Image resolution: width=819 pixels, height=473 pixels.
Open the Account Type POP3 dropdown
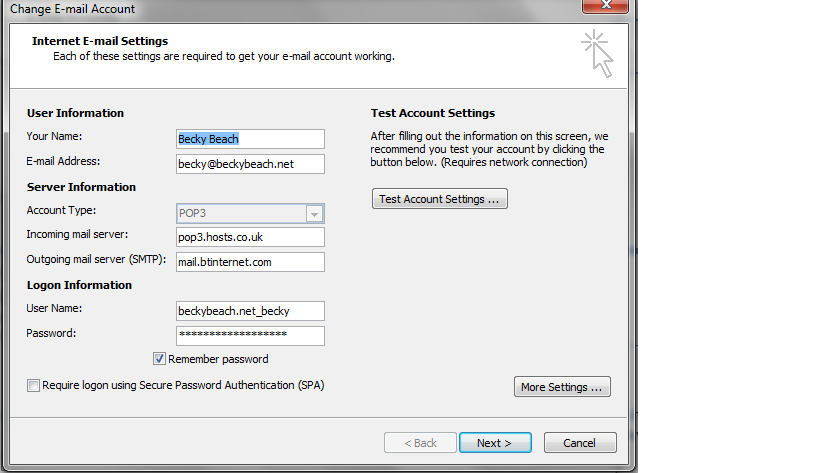tap(250, 214)
